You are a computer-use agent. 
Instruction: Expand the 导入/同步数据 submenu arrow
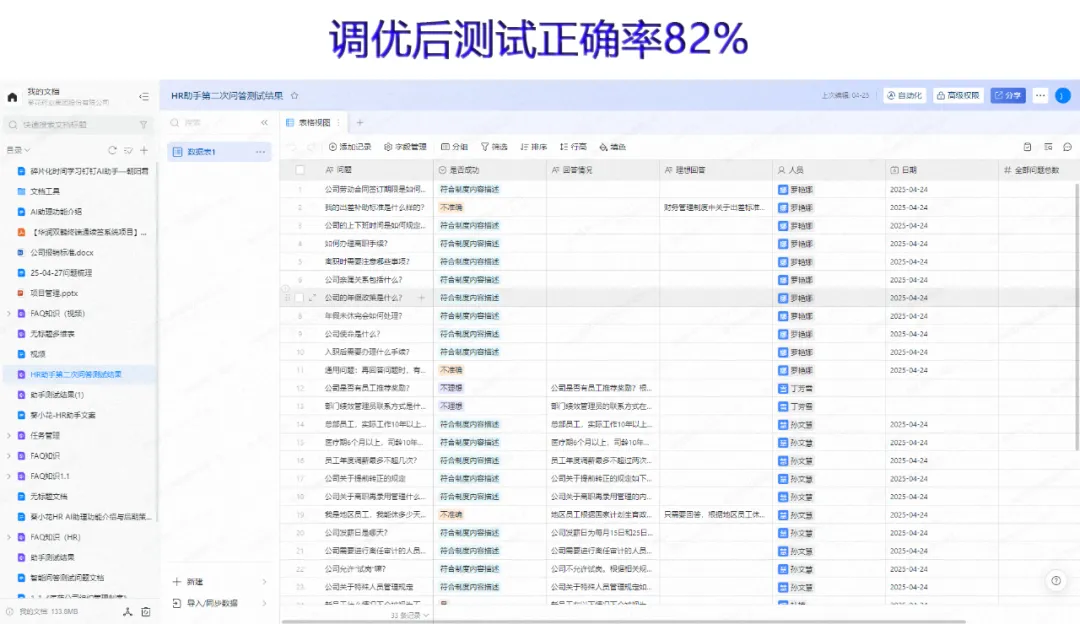click(264, 603)
